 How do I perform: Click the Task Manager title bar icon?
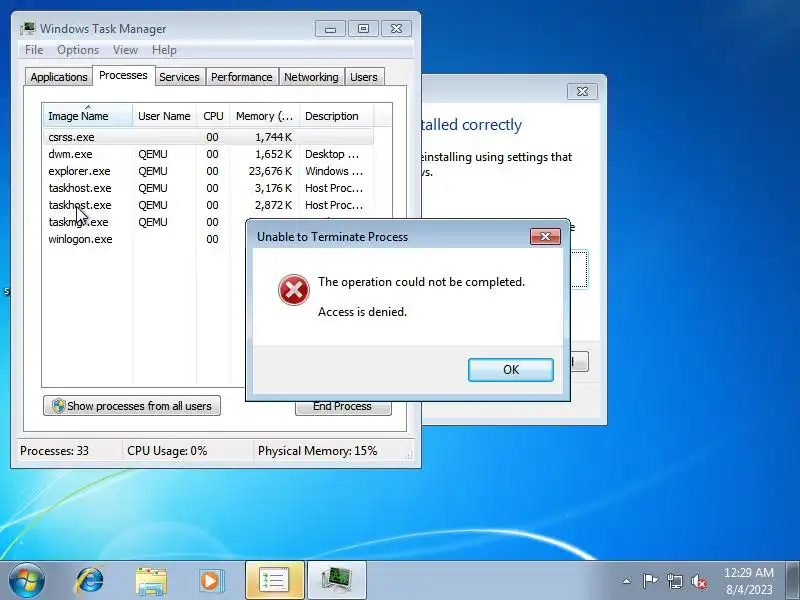click(x=28, y=29)
